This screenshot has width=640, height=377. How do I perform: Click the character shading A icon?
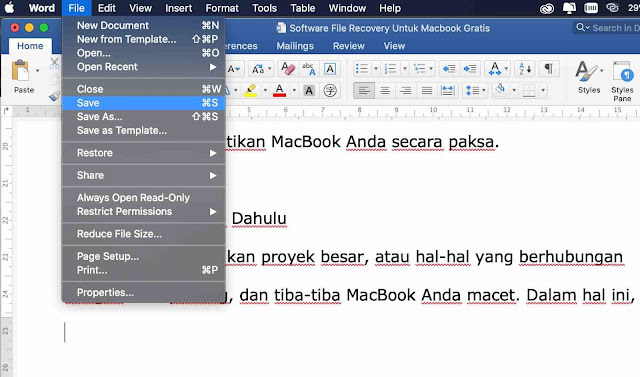tap(309, 90)
